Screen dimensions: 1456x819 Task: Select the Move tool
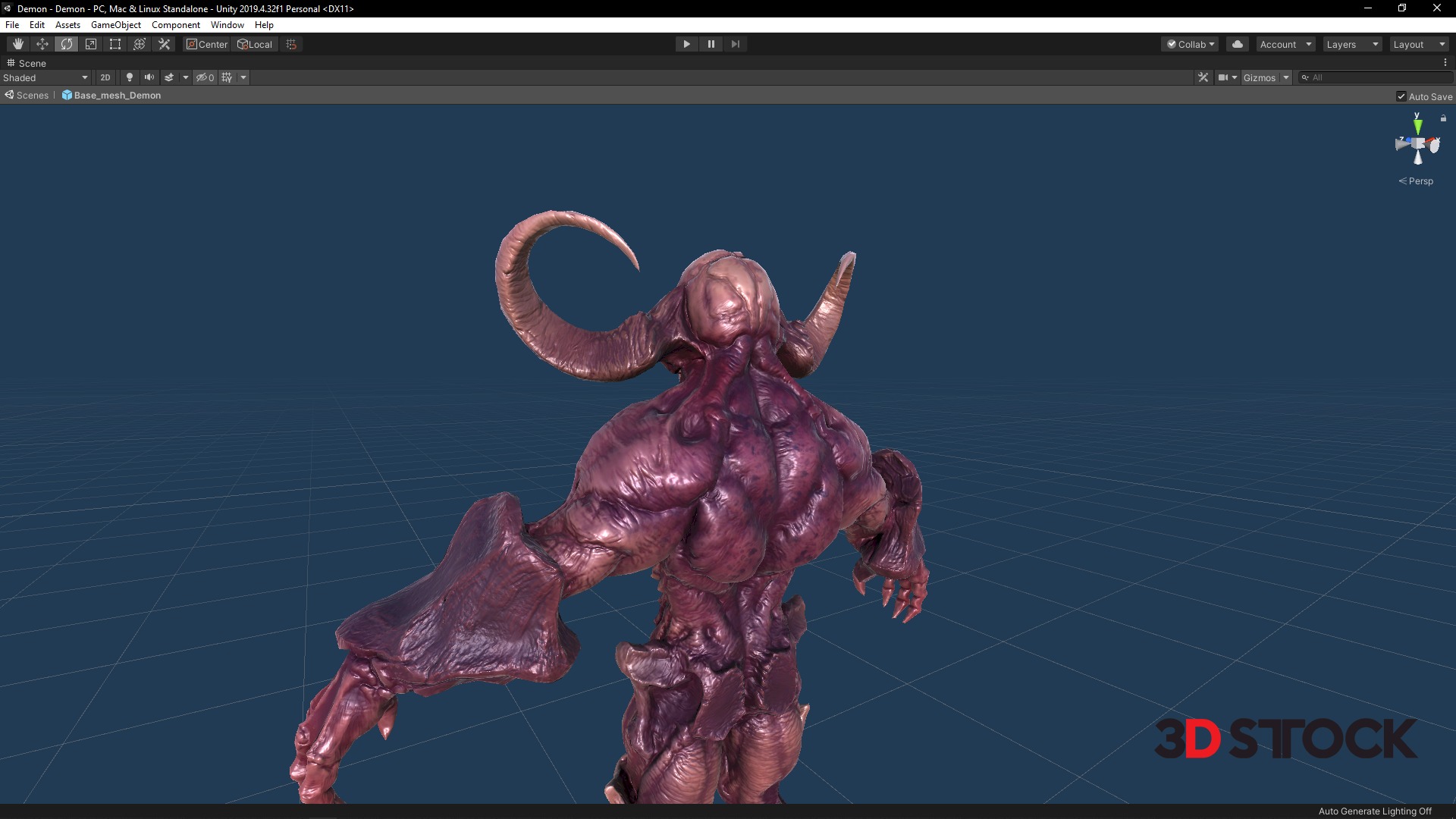(x=42, y=44)
